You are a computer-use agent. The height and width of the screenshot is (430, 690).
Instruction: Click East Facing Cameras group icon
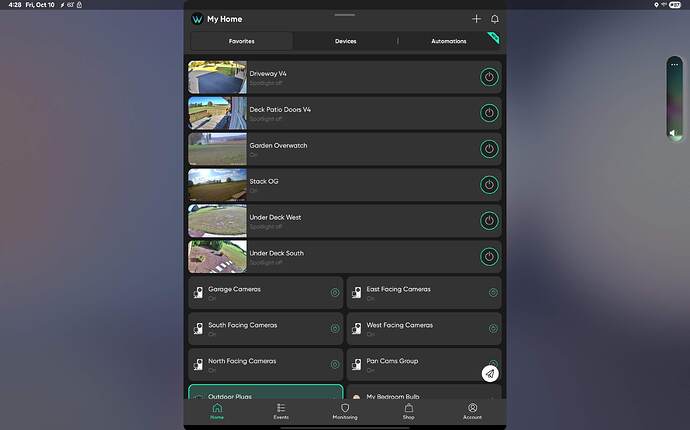pos(356,293)
